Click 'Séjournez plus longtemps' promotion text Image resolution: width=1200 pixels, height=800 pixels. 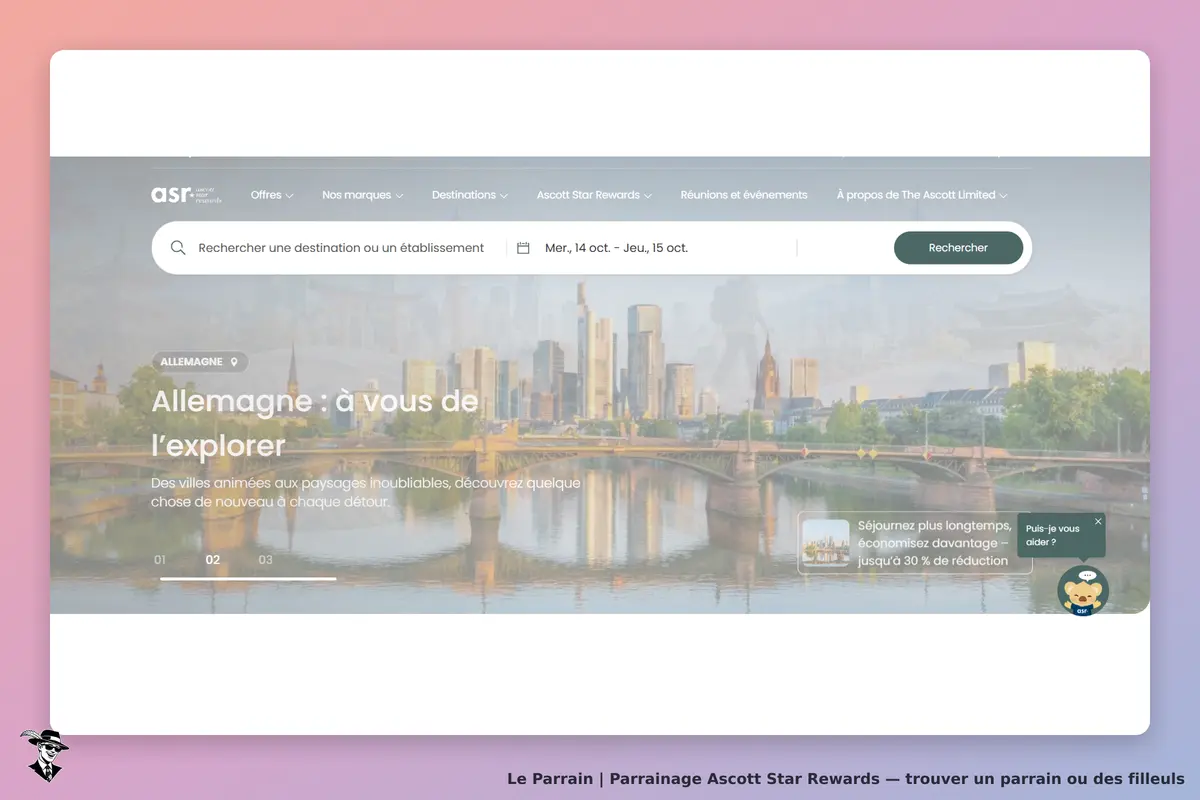[934, 543]
